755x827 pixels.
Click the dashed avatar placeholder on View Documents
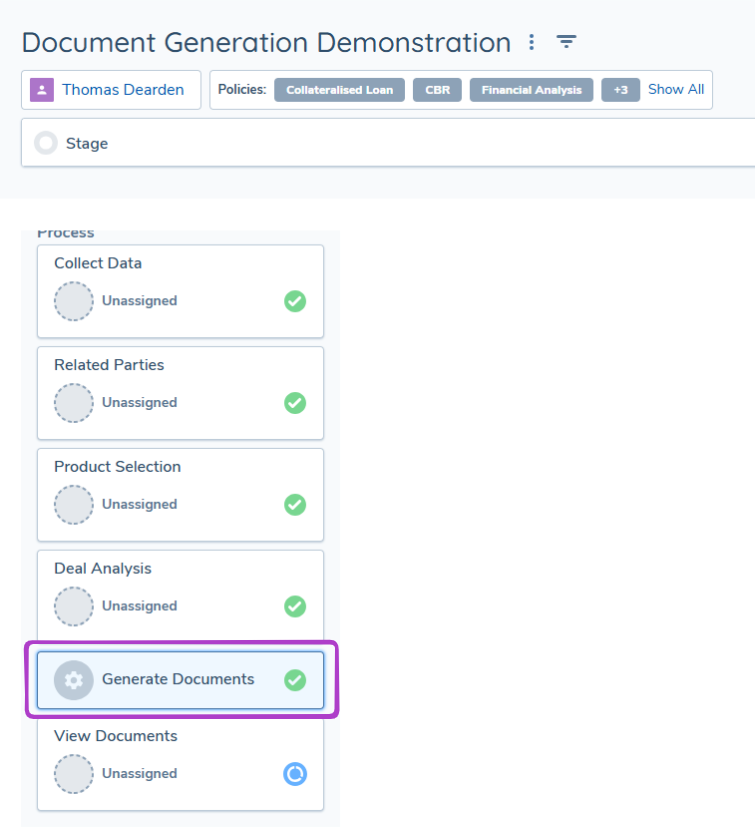tap(73, 774)
